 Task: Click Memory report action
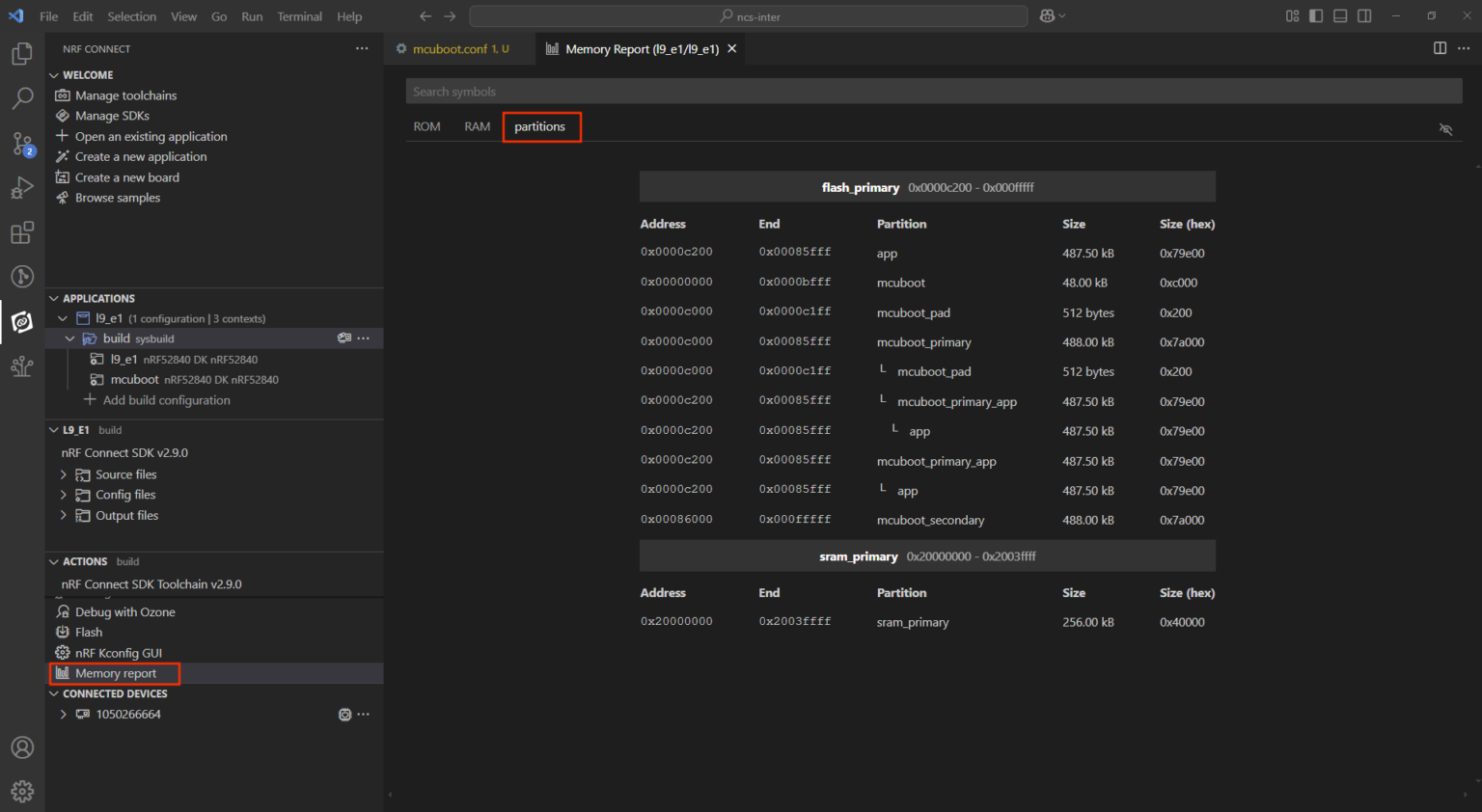pos(115,673)
